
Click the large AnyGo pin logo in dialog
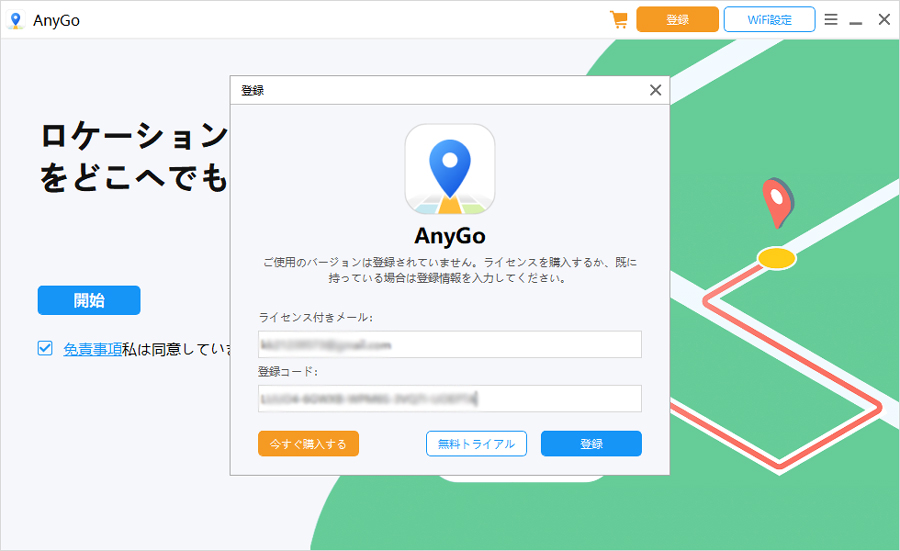coord(449,169)
